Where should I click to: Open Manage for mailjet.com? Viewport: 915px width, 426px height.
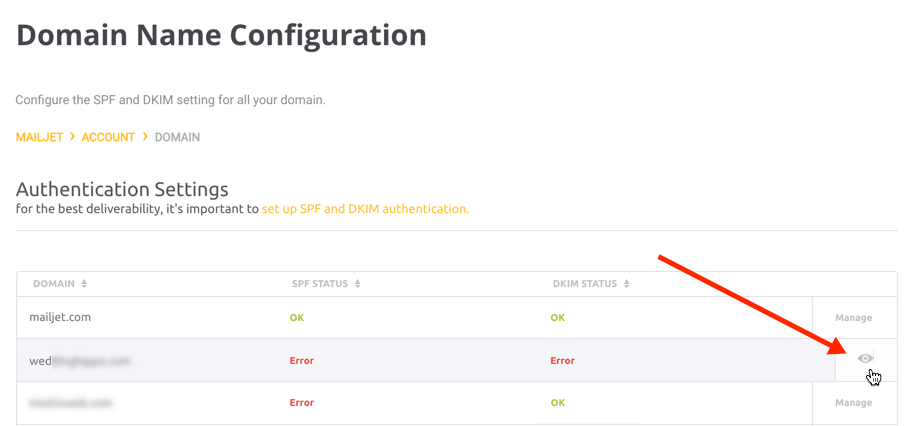tap(854, 318)
